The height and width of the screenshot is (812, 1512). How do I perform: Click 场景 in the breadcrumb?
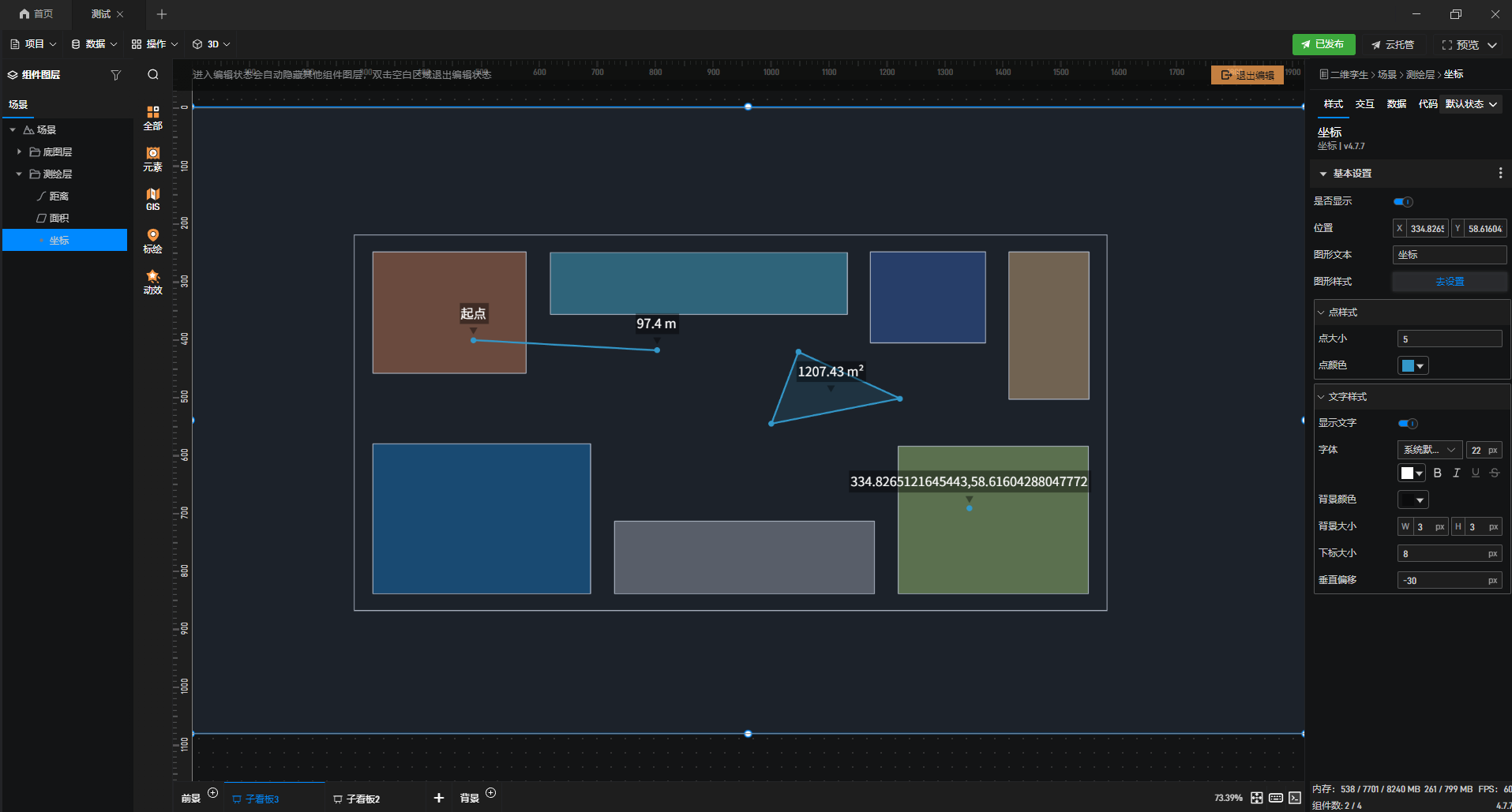click(x=1387, y=75)
